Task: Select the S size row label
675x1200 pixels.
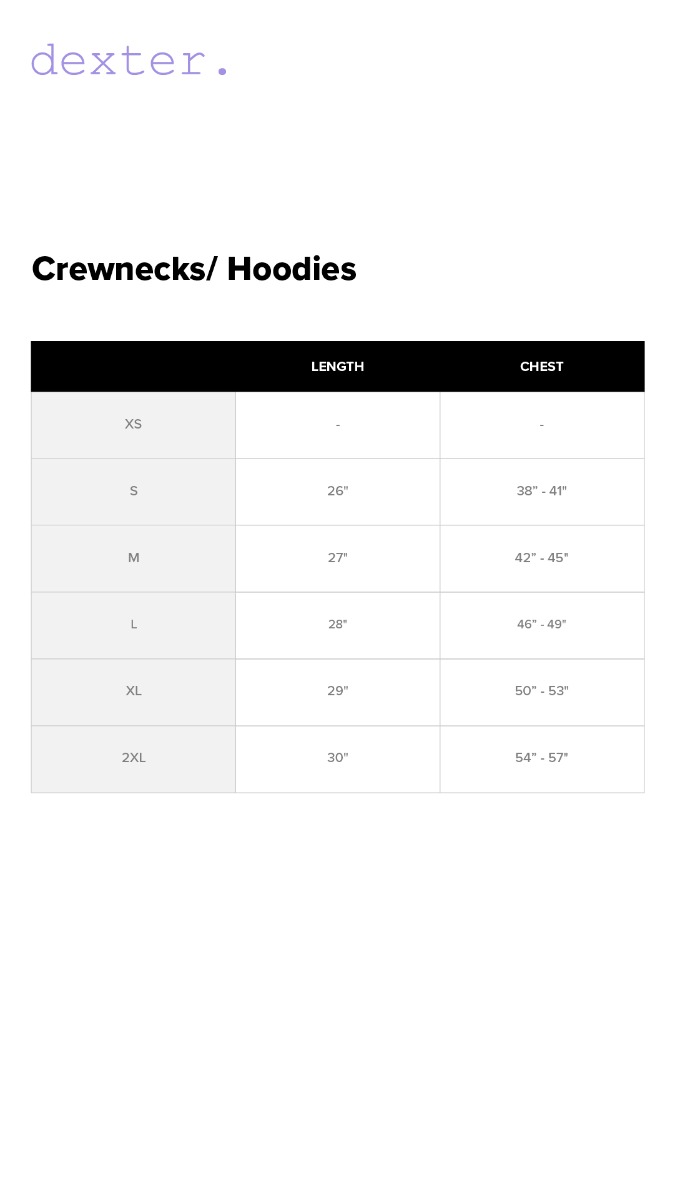Action: click(133, 491)
